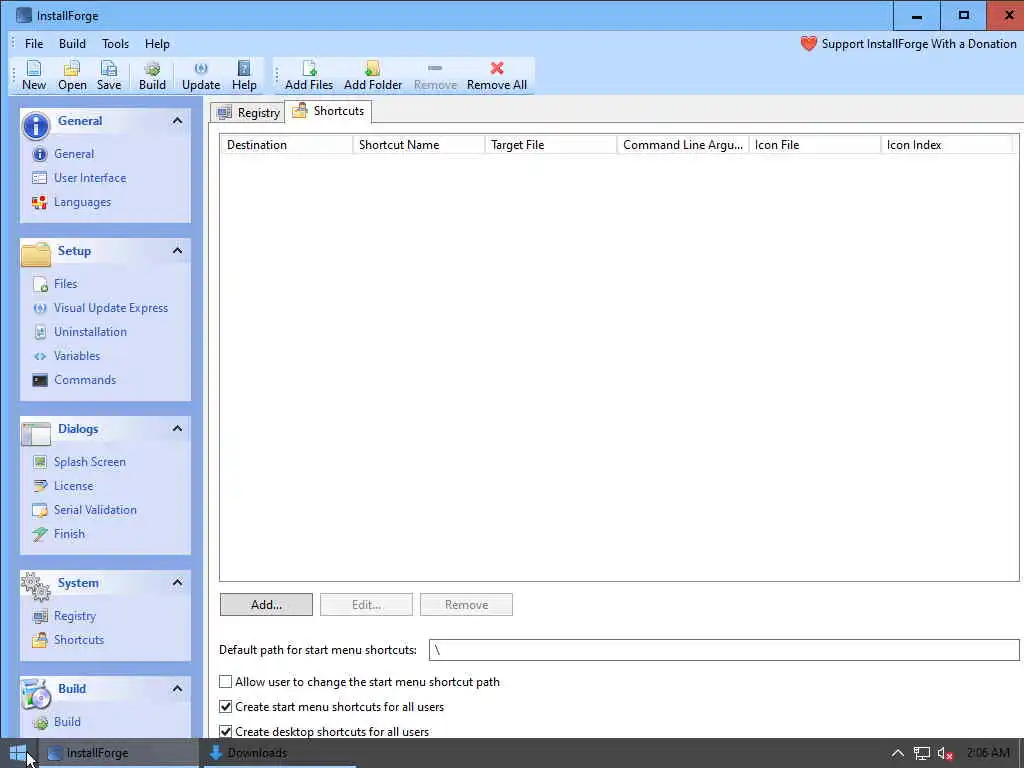This screenshot has width=1024, height=768.
Task: Collapse the Dialogs sidebar group
Action: [x=177, y=428]
